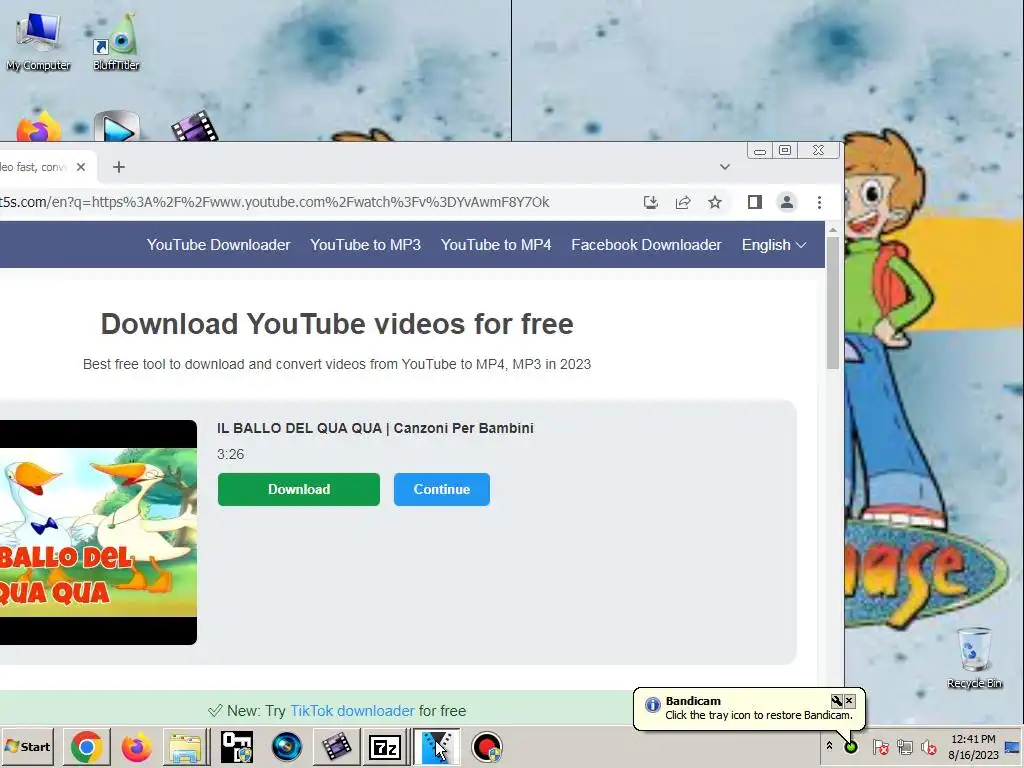This screenshot has width=1024, height=768.
Task: Click the scrollbar up arrow
Action: 833,230
